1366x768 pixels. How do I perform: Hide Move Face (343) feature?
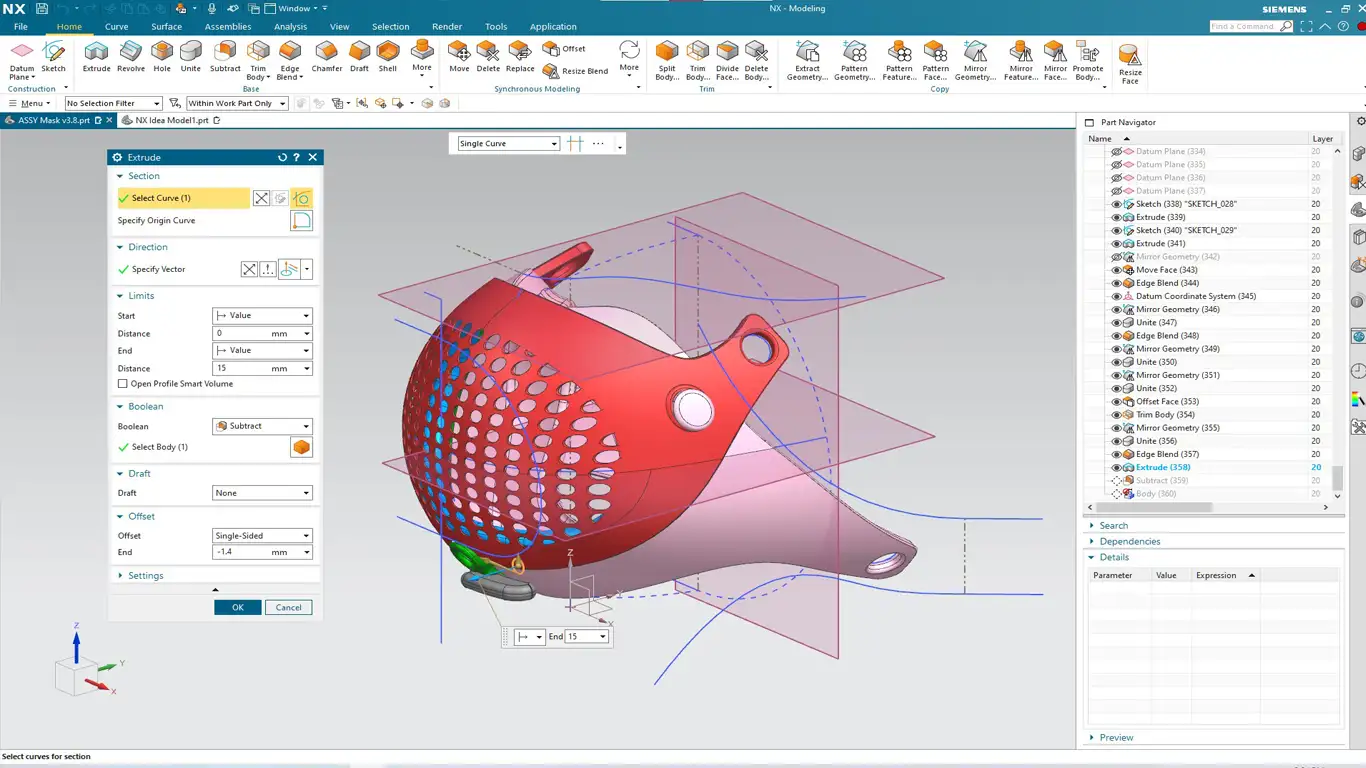[1117, 270]
